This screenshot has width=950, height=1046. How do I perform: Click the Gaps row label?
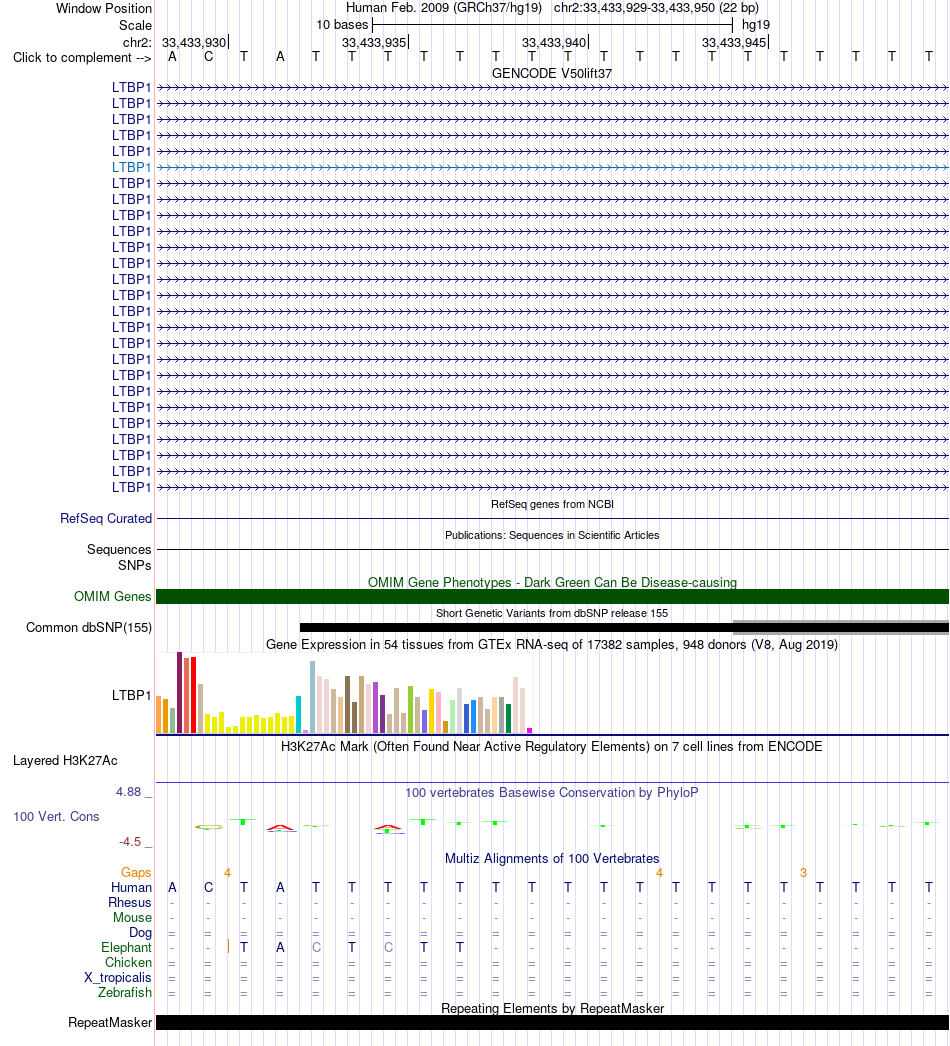pos(136,873)
